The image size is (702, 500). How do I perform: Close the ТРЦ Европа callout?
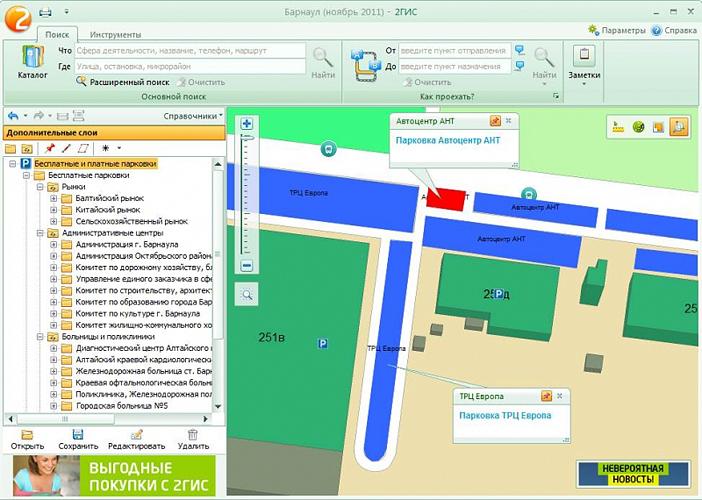(560, 396)
